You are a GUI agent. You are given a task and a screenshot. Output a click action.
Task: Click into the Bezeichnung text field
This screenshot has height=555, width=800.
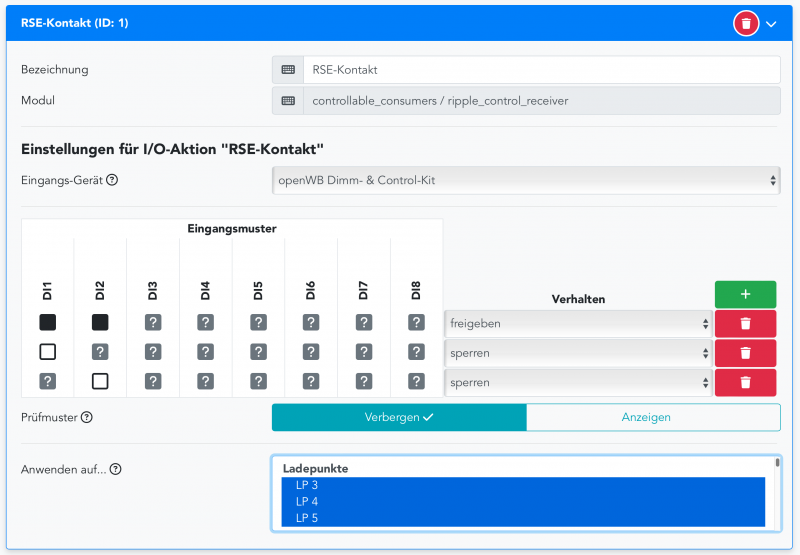tap(540, 70)
